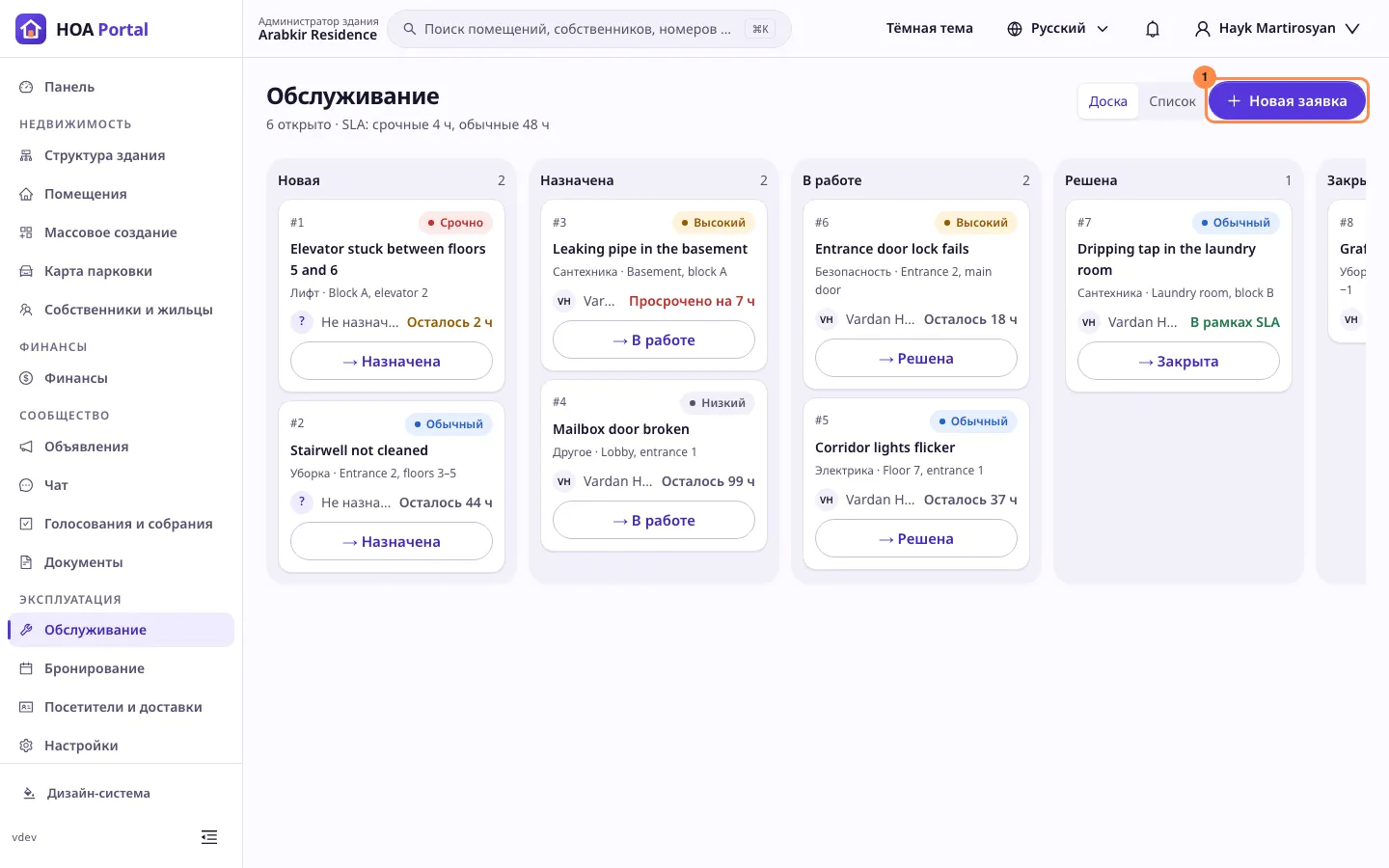Click the Структура здания sidebar icon
The height and width of the screenshot is (868, 1389).
click(26, 155)
